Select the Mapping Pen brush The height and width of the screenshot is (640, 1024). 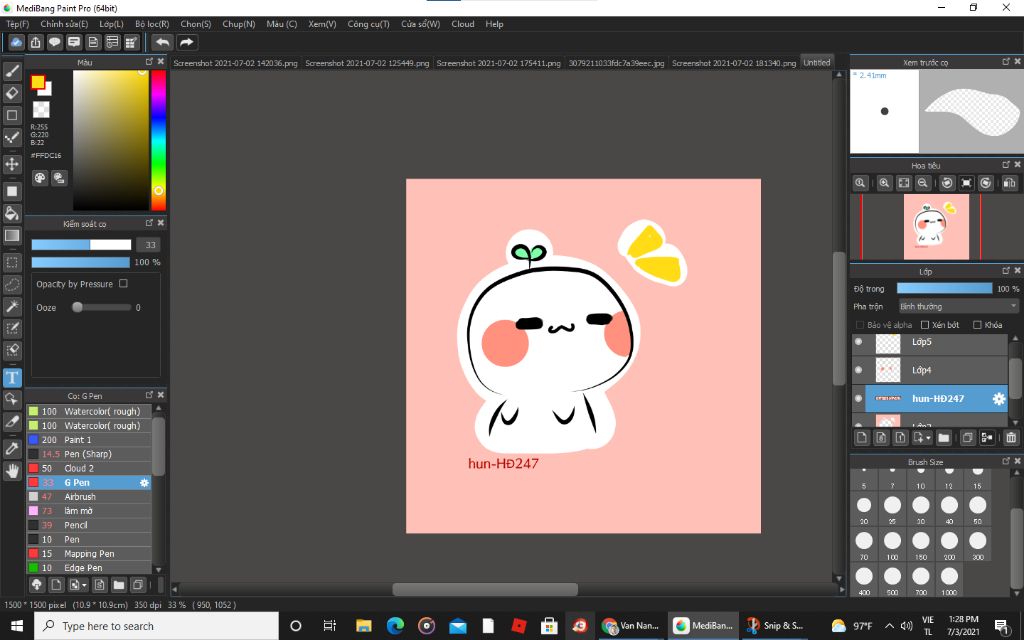(x=89, y=554)
